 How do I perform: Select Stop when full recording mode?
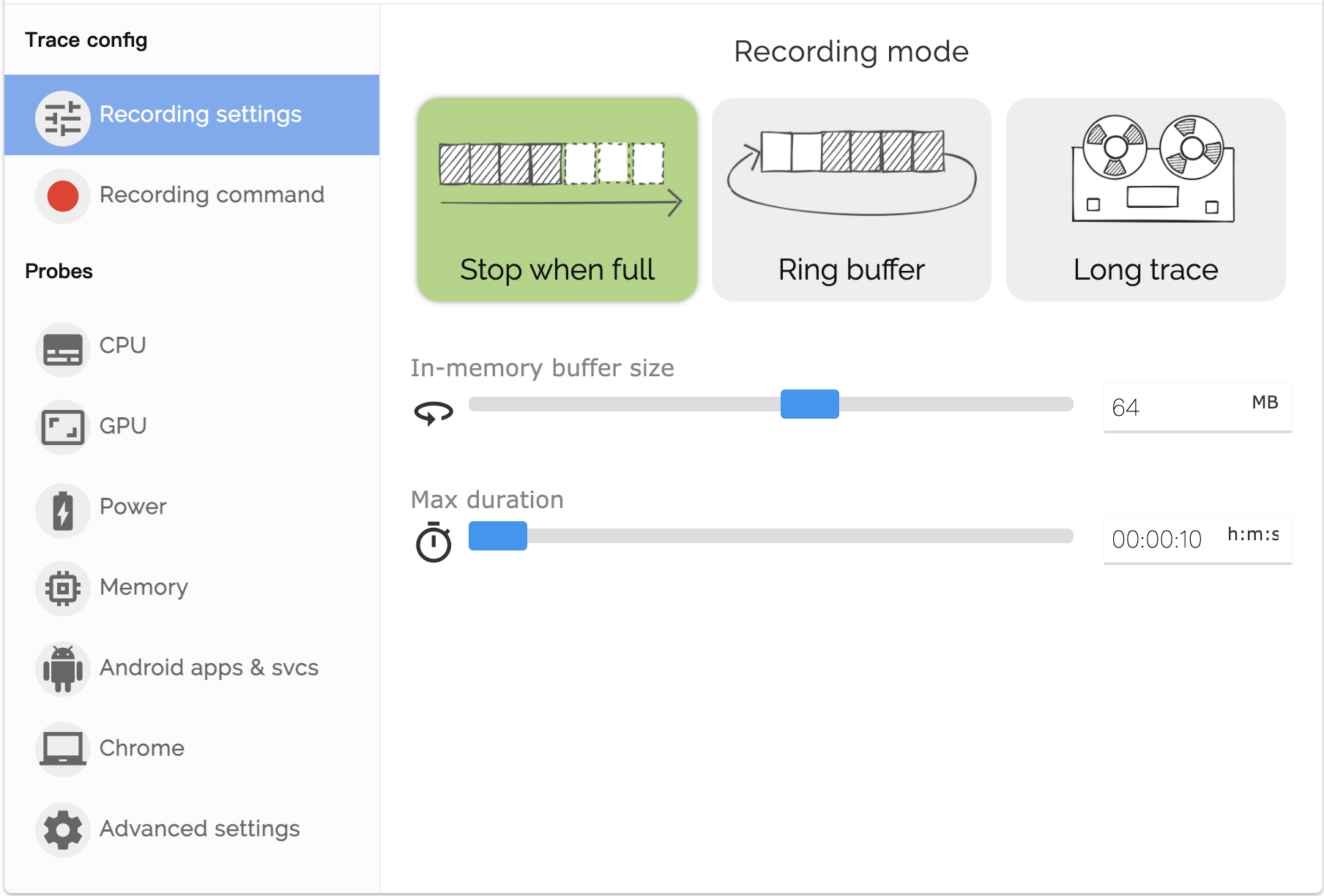[x=557, y=199]
